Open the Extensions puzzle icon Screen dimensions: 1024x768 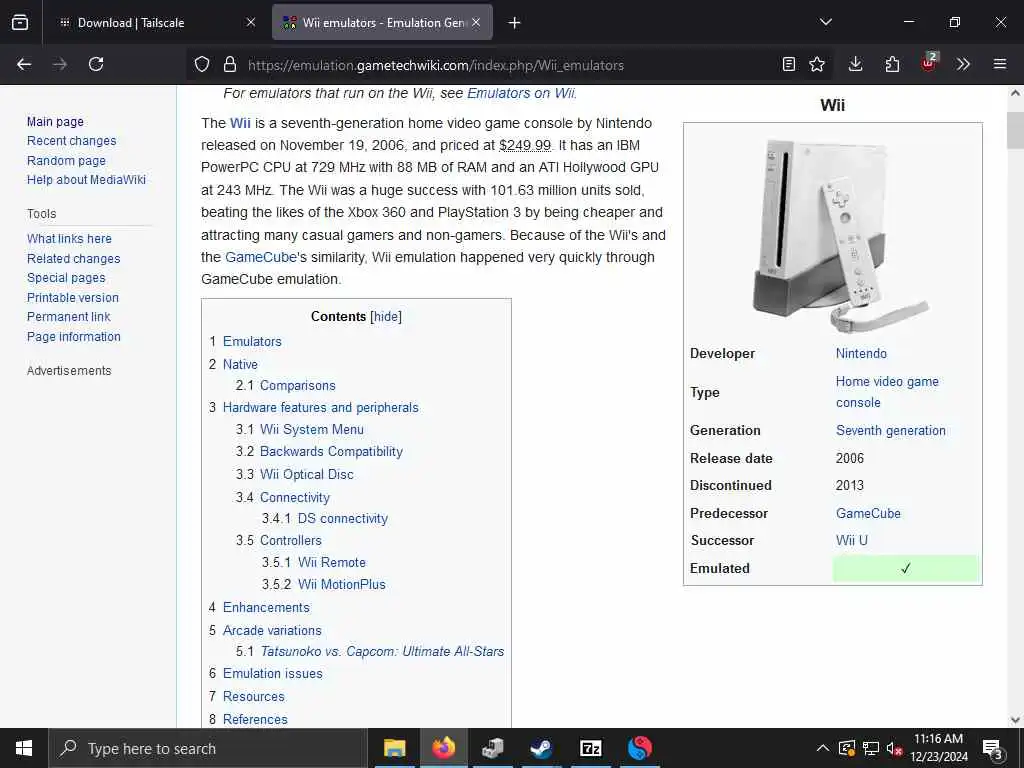click(892, 64)
